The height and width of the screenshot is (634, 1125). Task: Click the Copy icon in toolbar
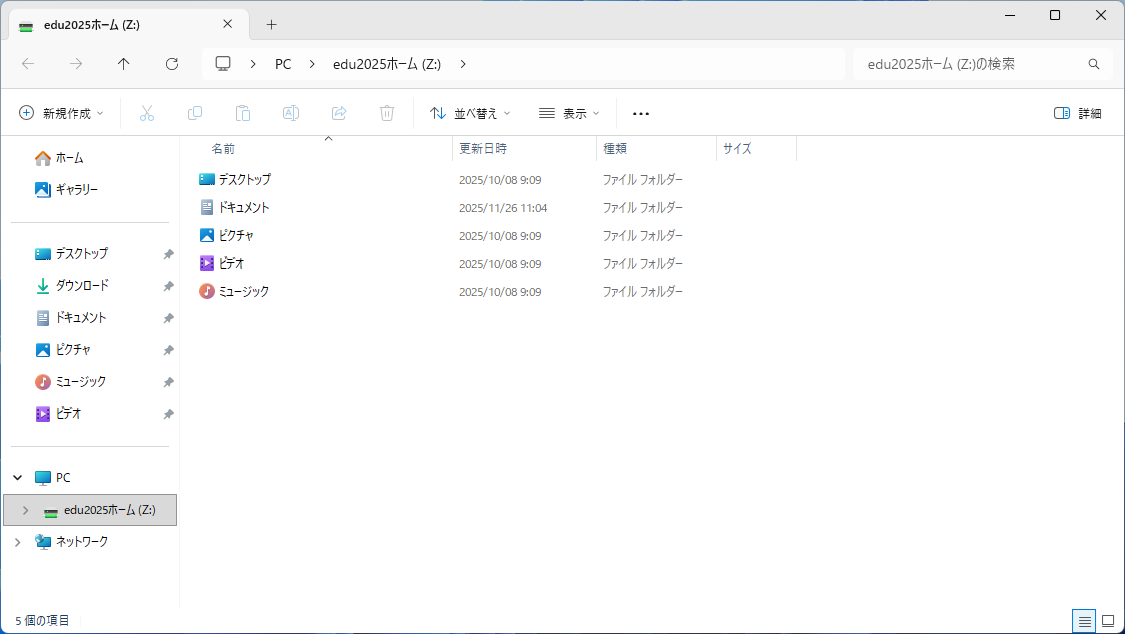pos(195,113)
